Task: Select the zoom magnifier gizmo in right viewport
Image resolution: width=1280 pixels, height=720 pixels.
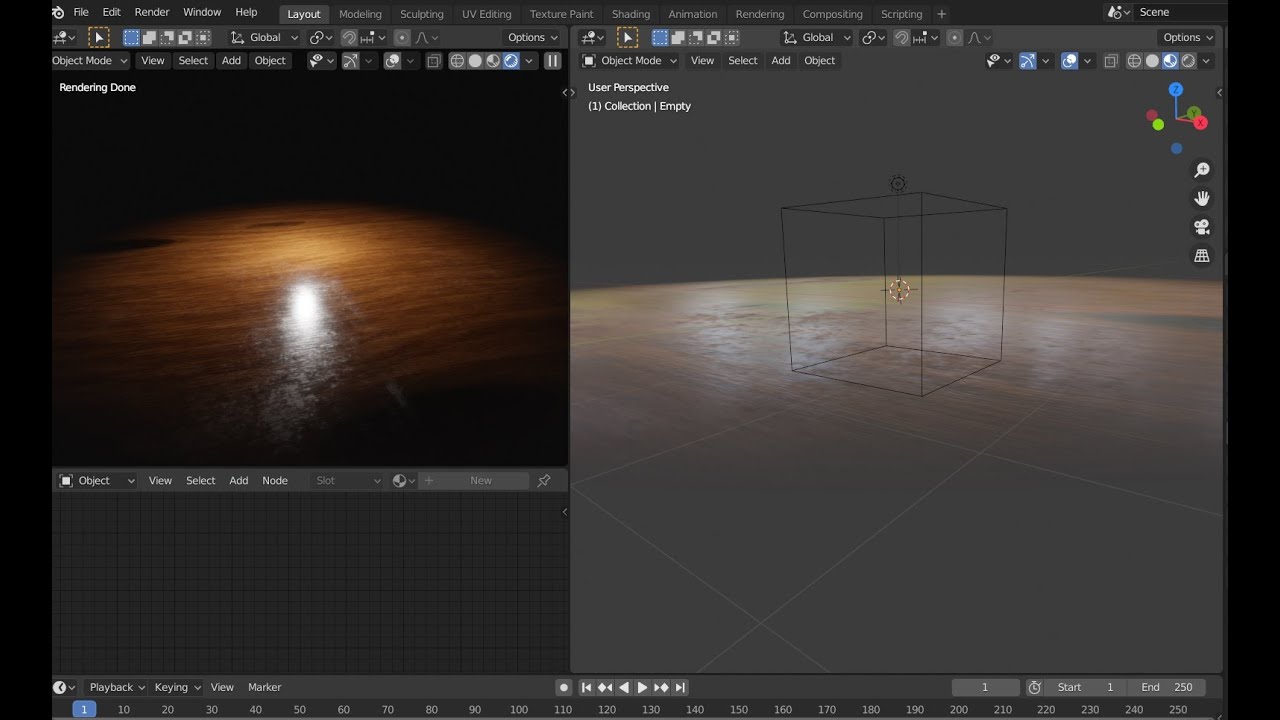Action: point(1202,170)
